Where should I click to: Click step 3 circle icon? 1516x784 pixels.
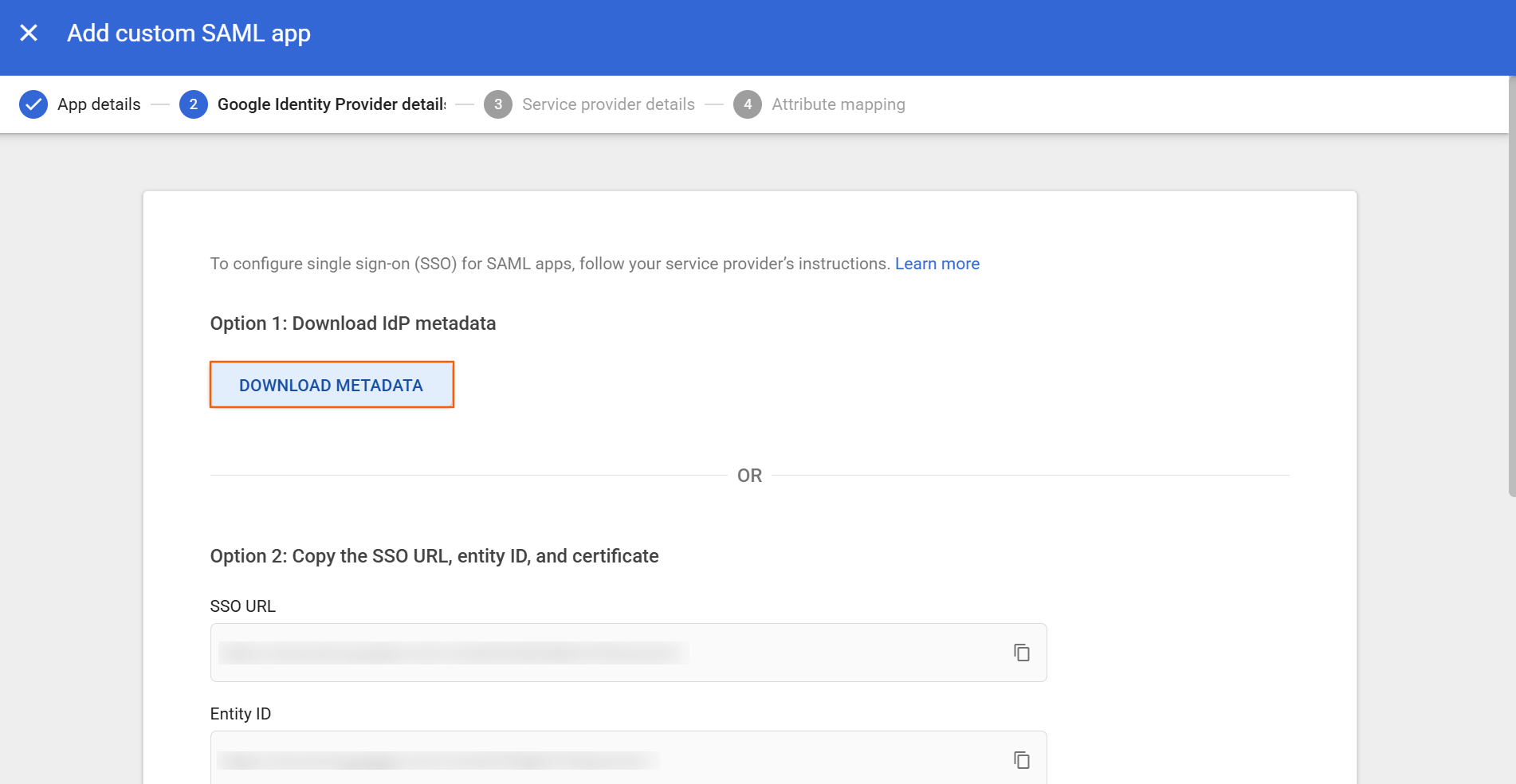498,104
